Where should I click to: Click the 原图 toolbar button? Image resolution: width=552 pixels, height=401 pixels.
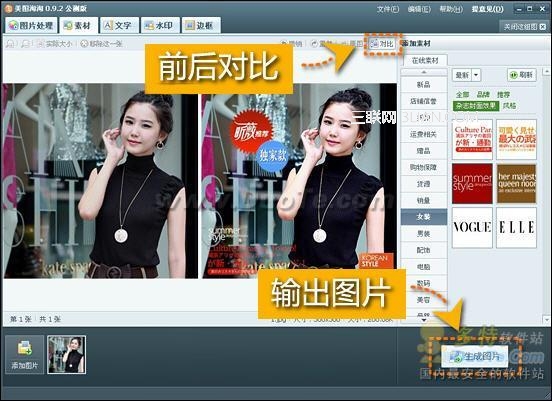coord(352,44)
